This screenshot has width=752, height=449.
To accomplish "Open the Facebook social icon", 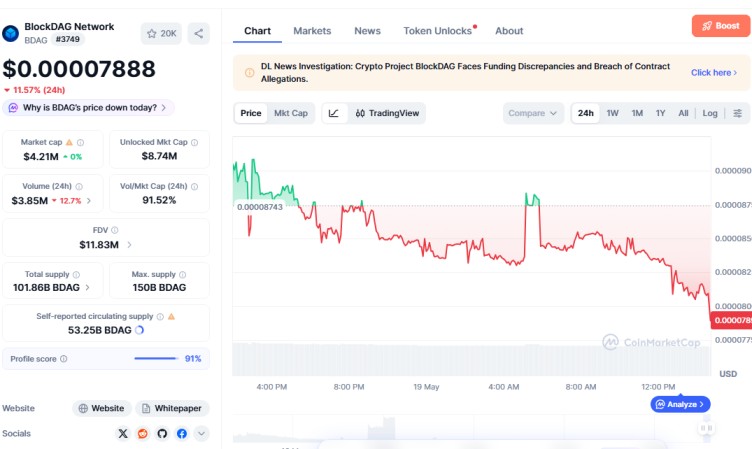I will [182, 434].
